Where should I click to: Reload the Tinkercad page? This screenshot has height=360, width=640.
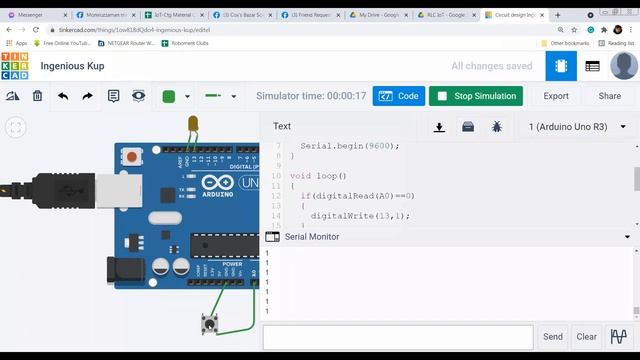(x=36, y=30)
